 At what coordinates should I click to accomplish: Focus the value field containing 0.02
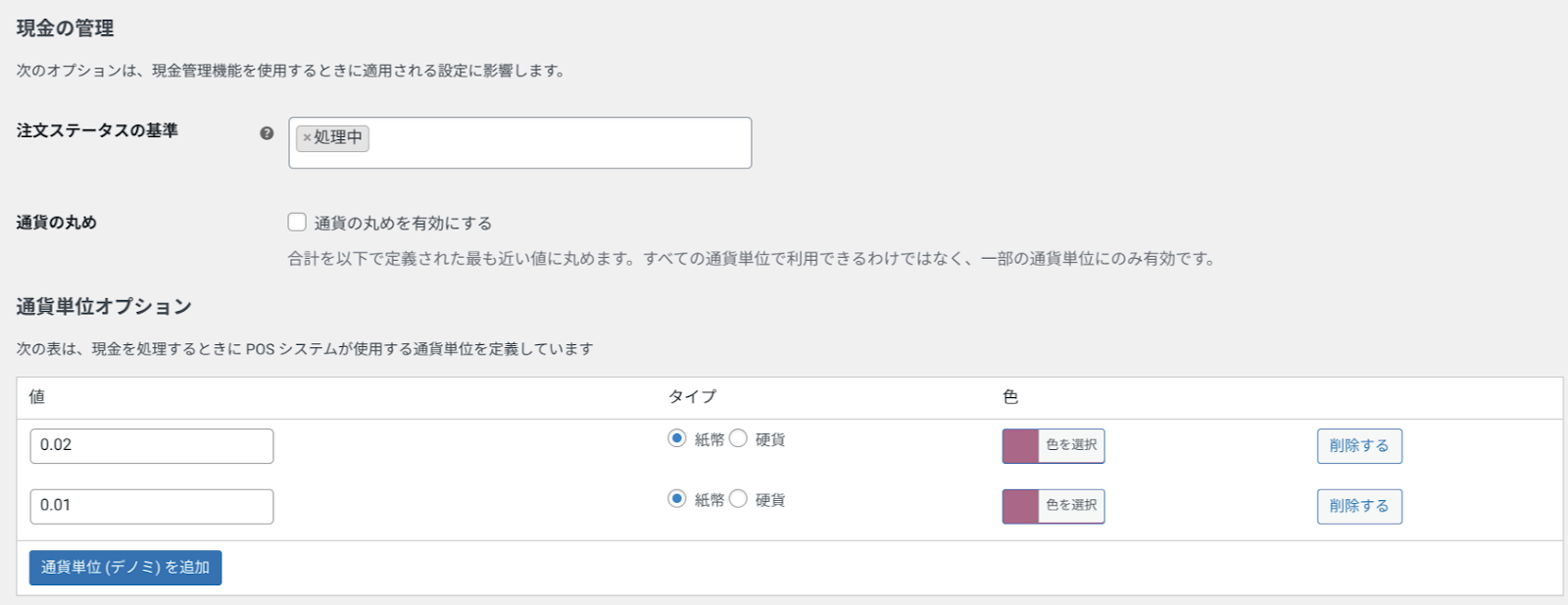click(152, 446)
